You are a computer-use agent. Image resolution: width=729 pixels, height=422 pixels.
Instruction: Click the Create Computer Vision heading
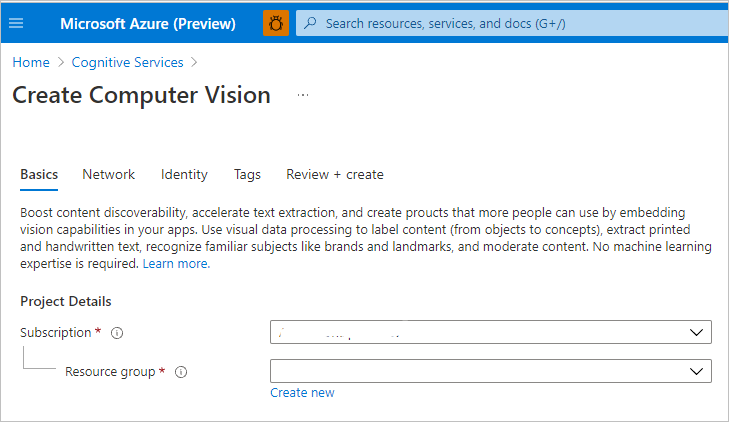[141, 95]
